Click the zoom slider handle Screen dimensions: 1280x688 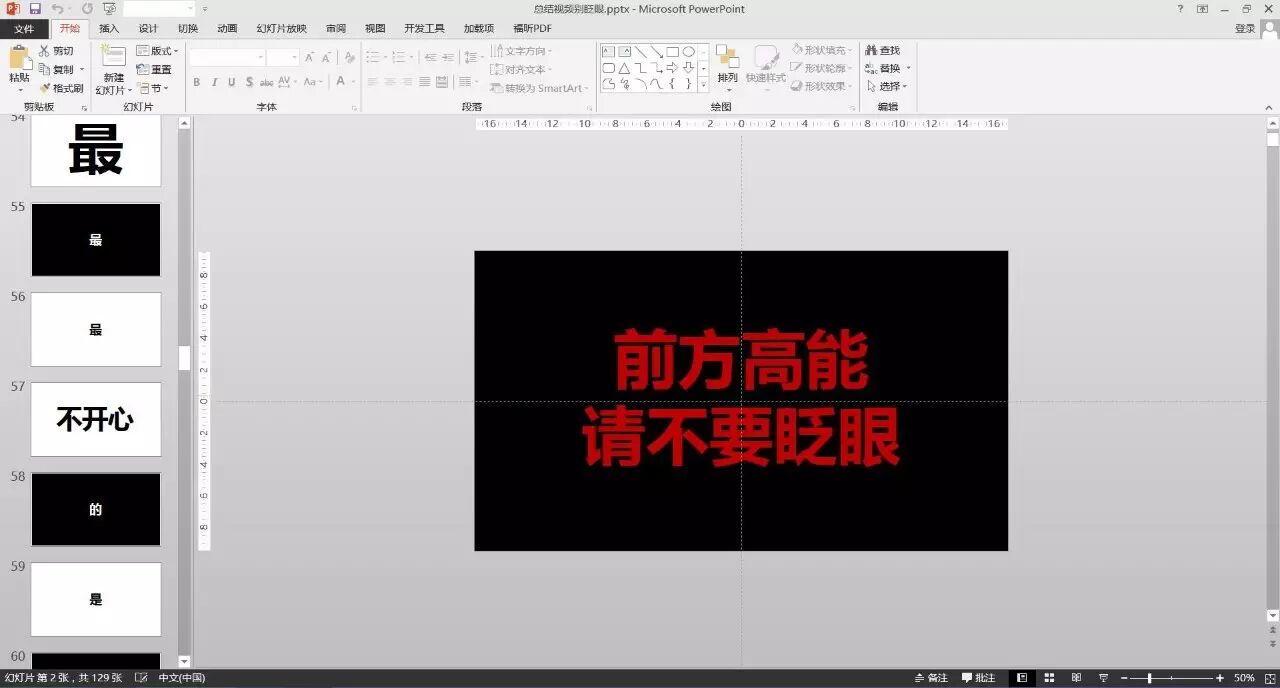(1149, 678)
